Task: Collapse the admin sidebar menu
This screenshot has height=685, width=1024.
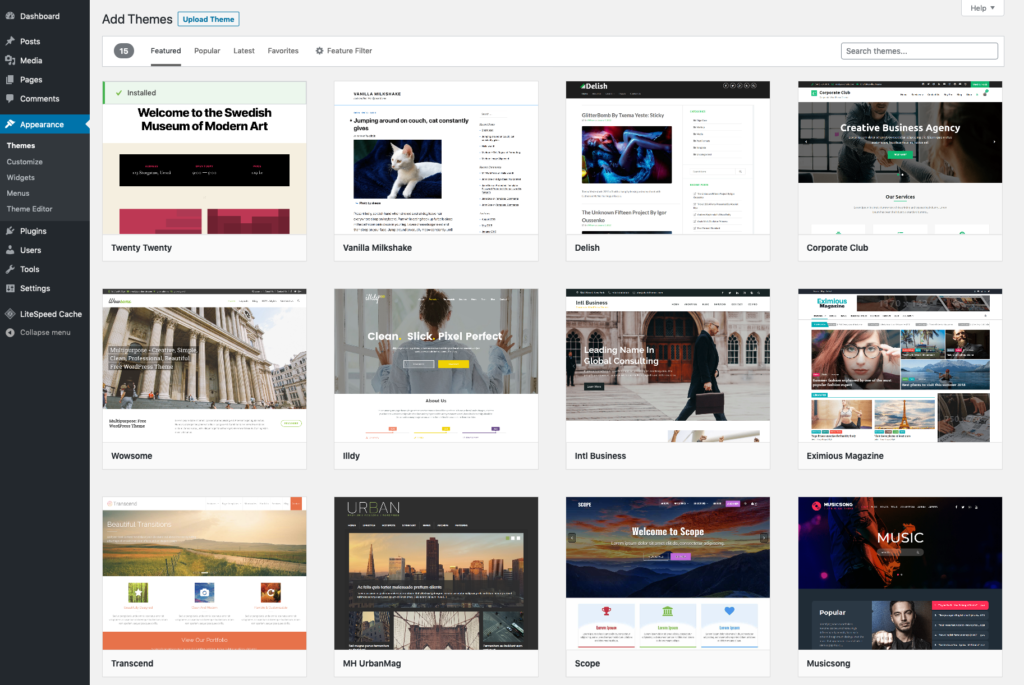Action: (38, 332)
